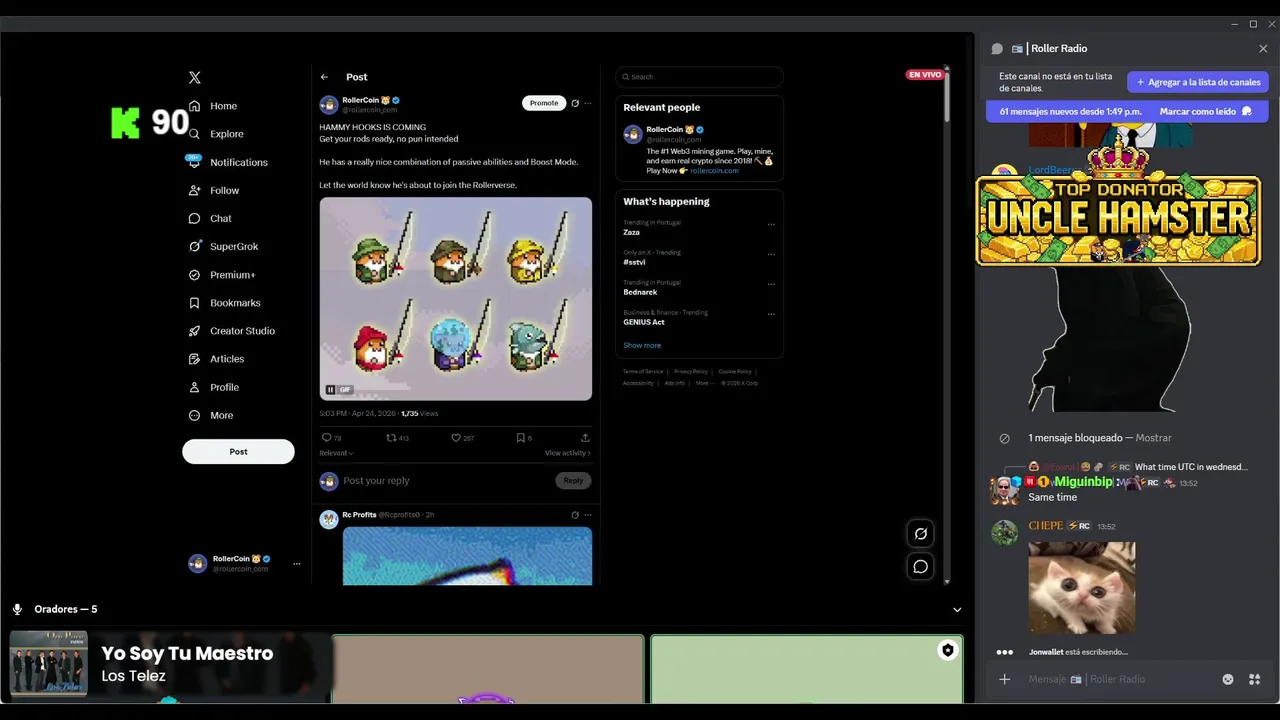This screenshot has width=1280, height=720.
Task: Click the Profile person icon
Action: pyautogui.click(x=195, y=387)
